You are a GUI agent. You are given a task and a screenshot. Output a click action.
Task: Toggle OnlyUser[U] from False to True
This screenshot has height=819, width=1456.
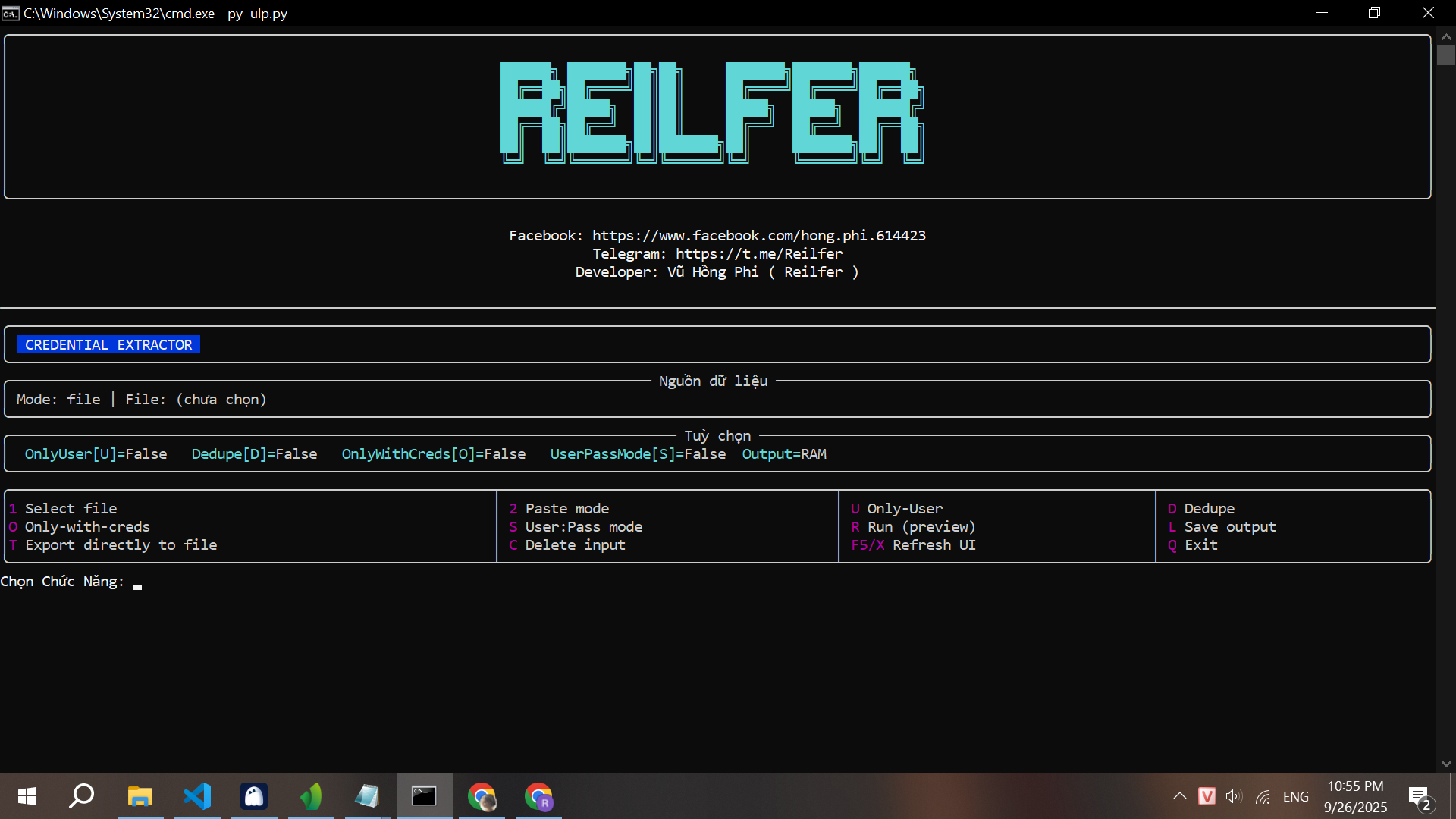96,453
